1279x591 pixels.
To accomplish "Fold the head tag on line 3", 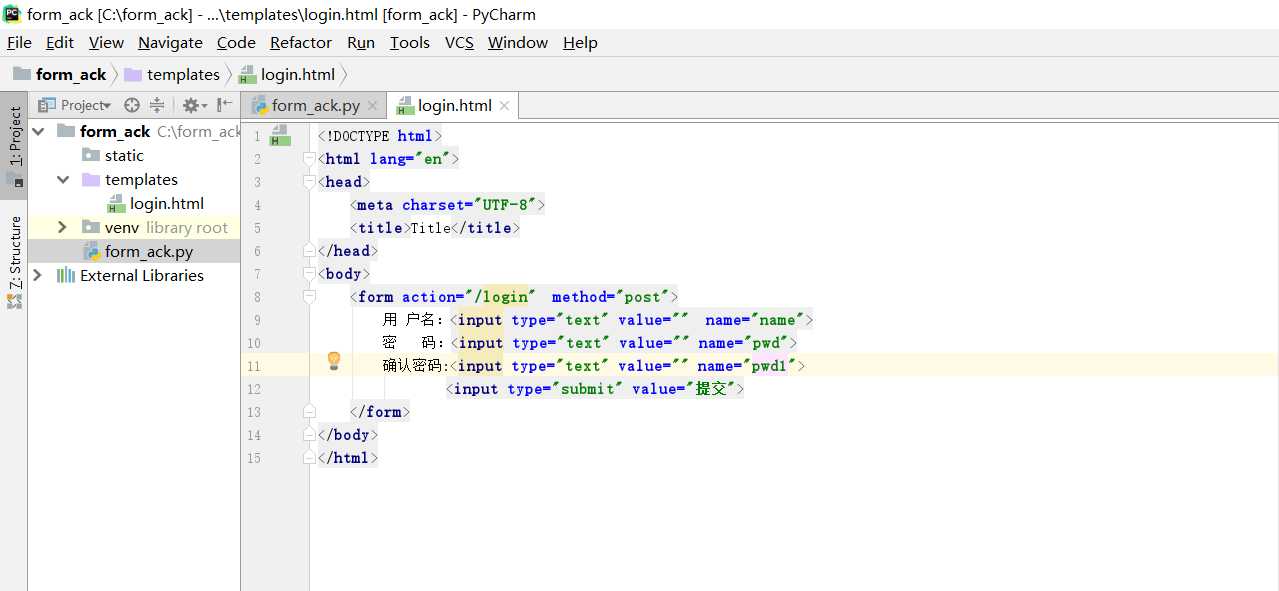I will tap(309, 181).
